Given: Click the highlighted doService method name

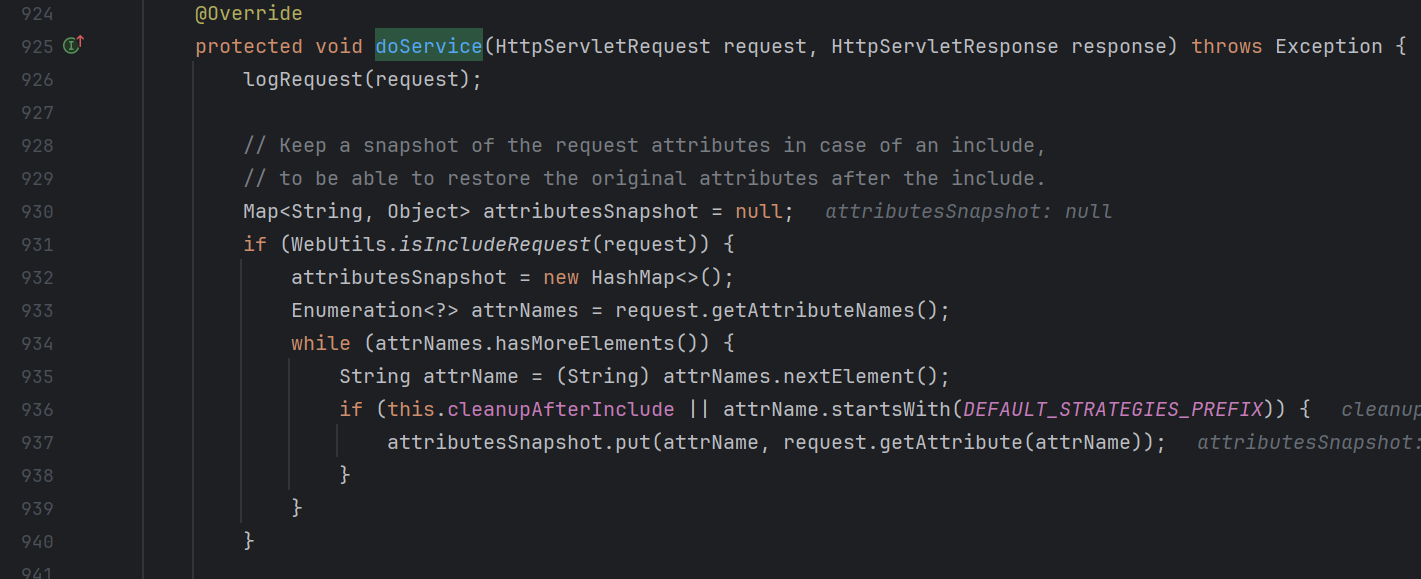Looking at the screenshot, I should coord(428,46).
